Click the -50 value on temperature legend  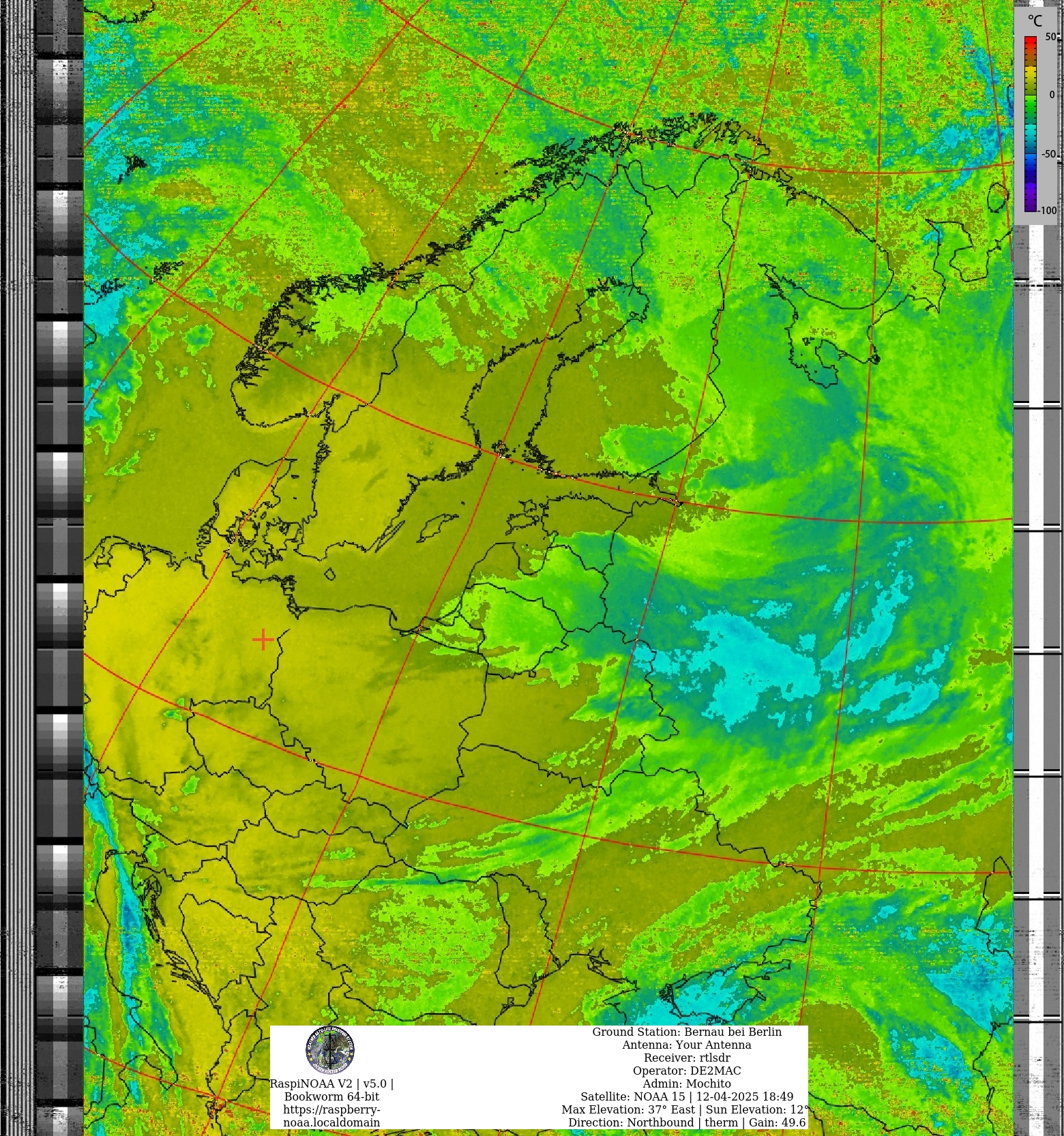tap(1048, 154)
